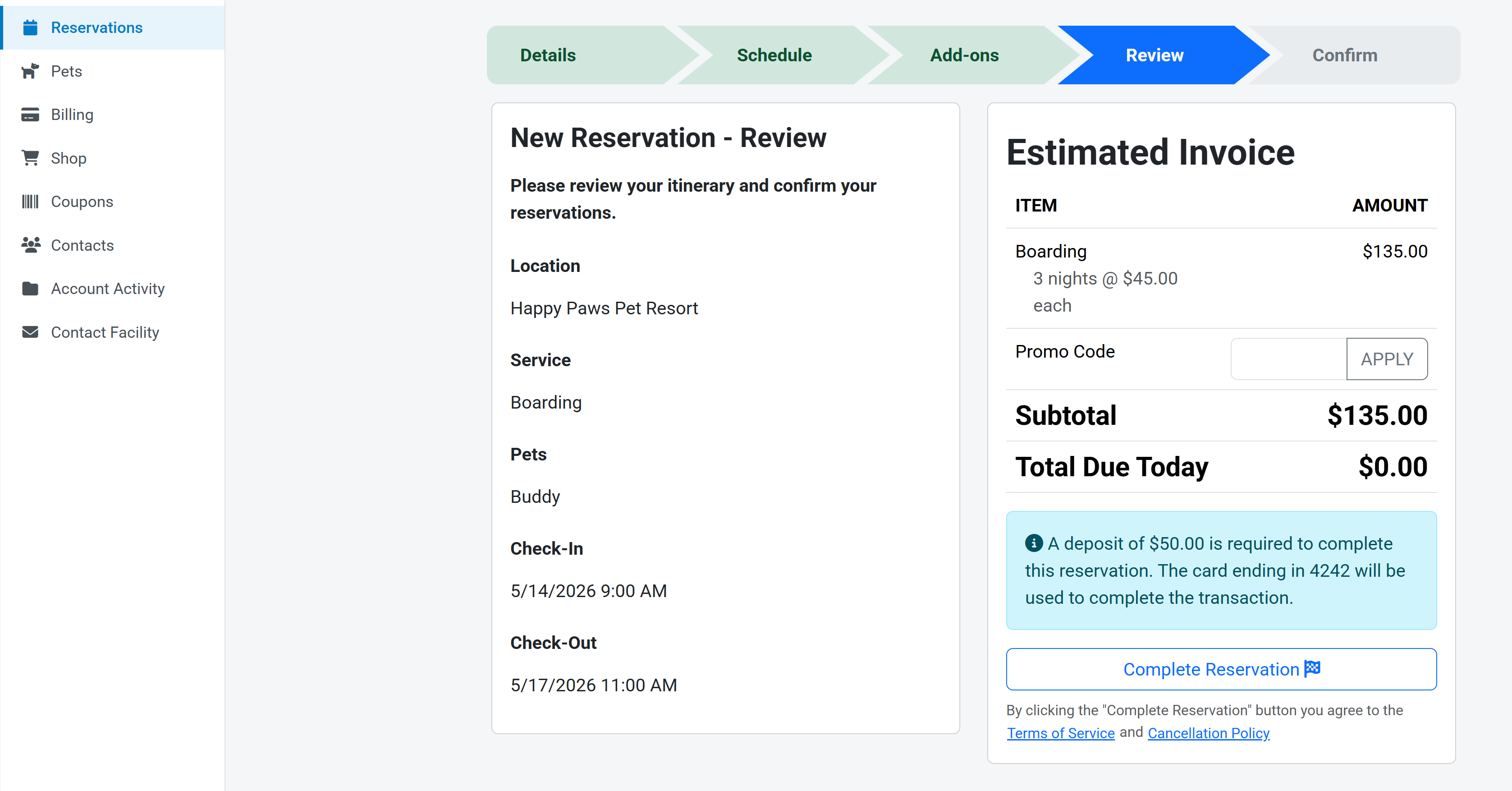Open Contact Facility page
The image size is (1512, 791).
pos(113,332)
